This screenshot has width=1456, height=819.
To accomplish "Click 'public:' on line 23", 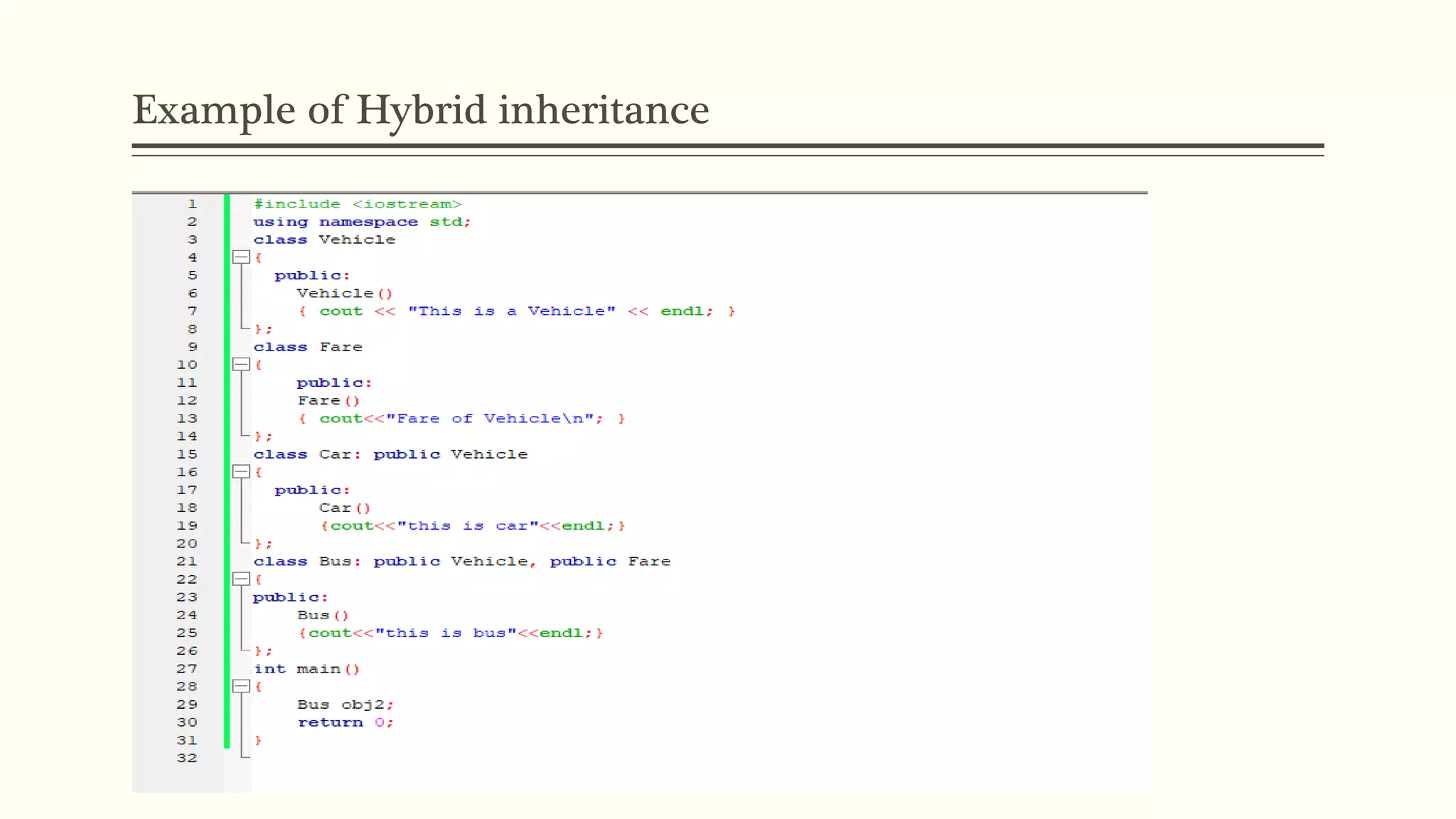I will click(x=290, y=598).
